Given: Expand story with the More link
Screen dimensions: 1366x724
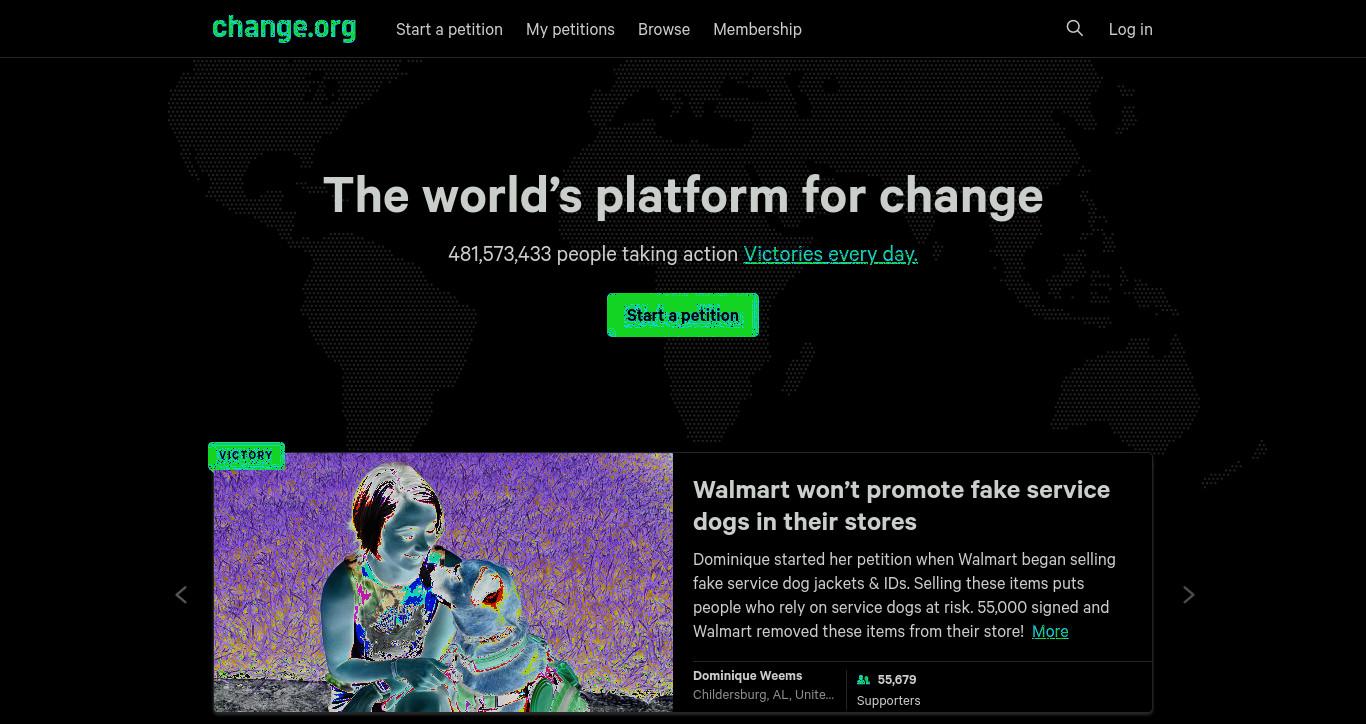Looking at the screenshot, I should coord(1050,631).
